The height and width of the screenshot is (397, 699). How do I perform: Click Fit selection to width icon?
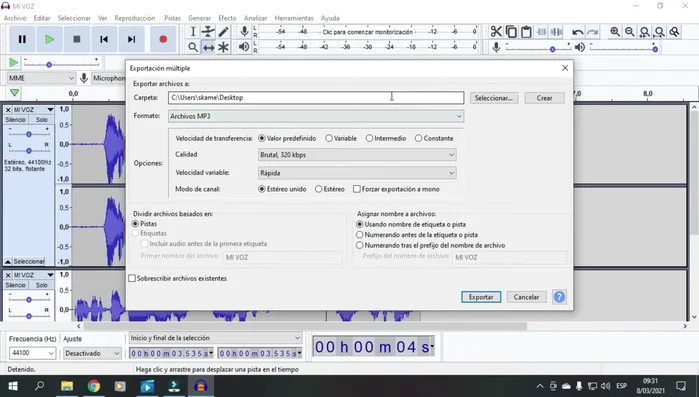(x=645, y=32)
